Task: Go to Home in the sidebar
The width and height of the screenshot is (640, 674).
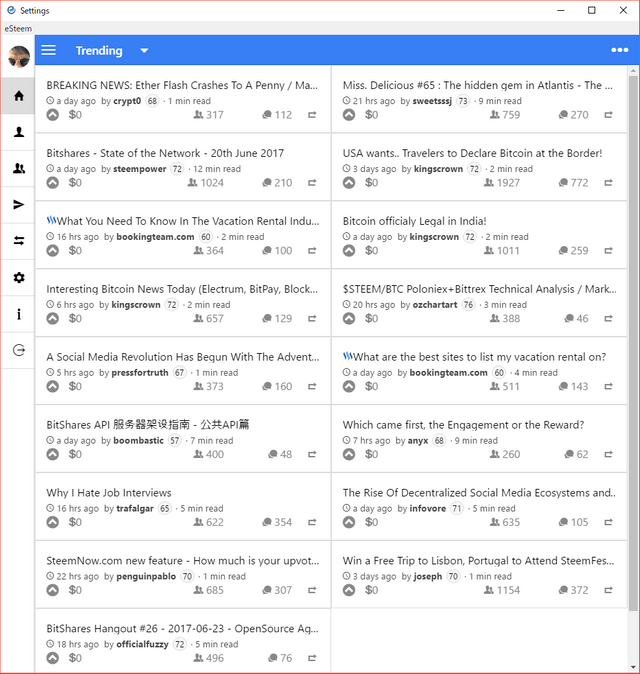Action: [x=18, y=95]
